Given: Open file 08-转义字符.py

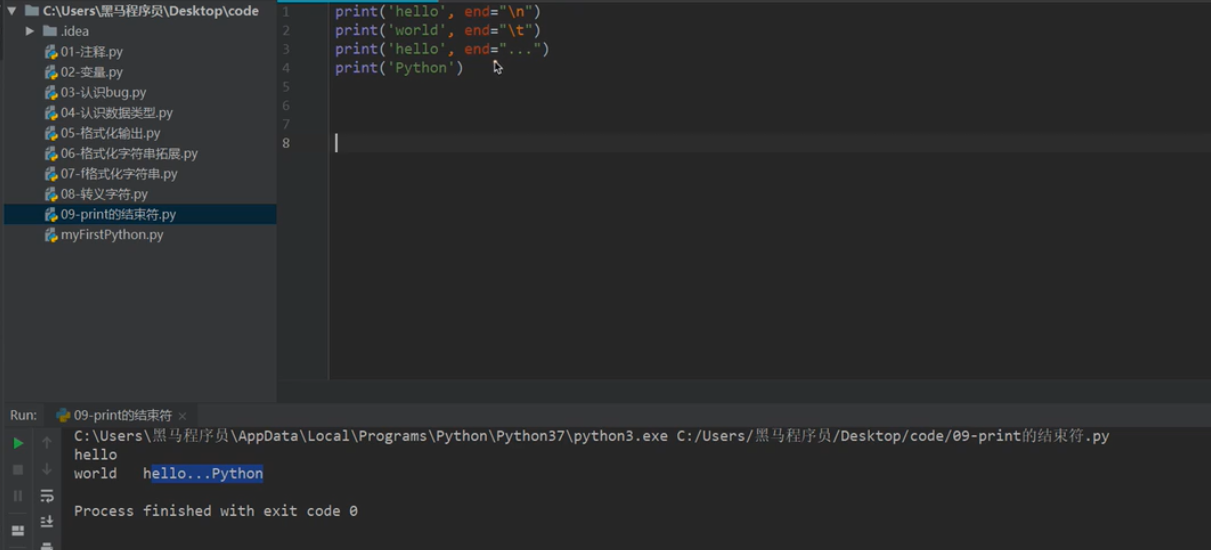Looking at the screenshot, I should point(104,194).
